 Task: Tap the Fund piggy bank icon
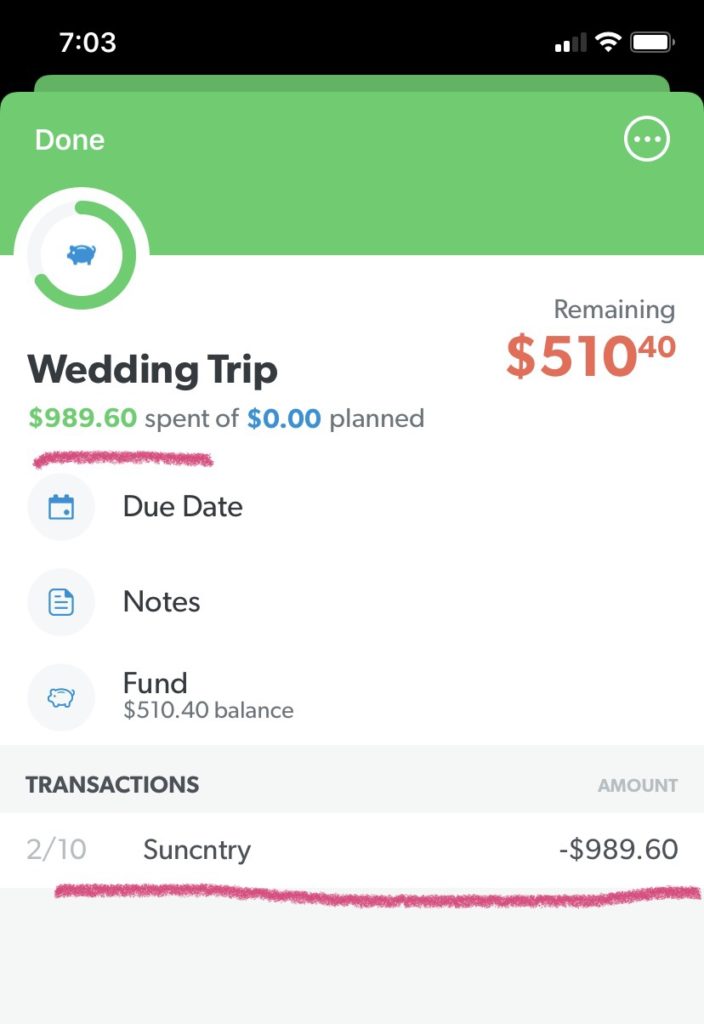(x=61, y=697)
